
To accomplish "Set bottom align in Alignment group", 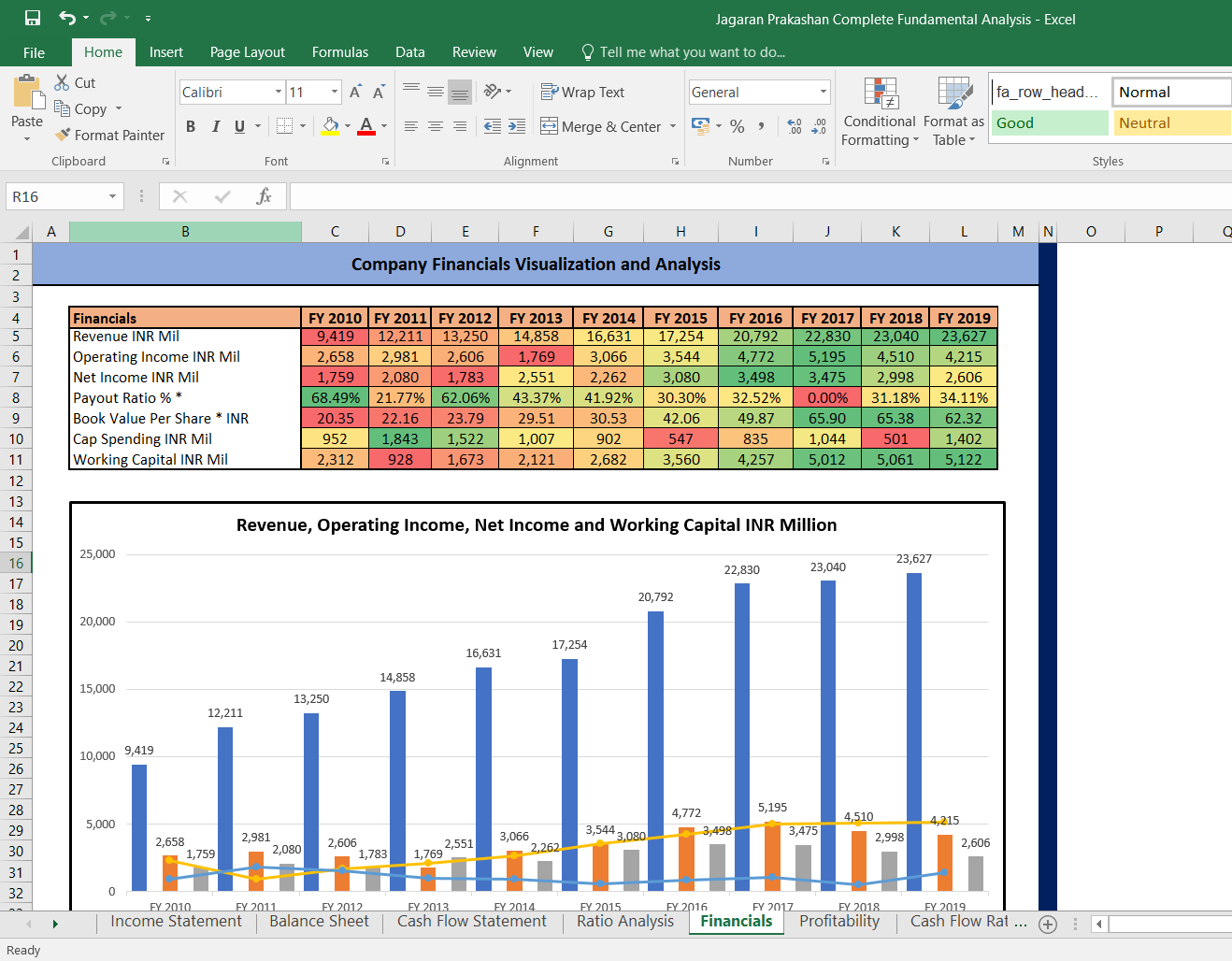I will pyautogui.click(x=459, y=91).
